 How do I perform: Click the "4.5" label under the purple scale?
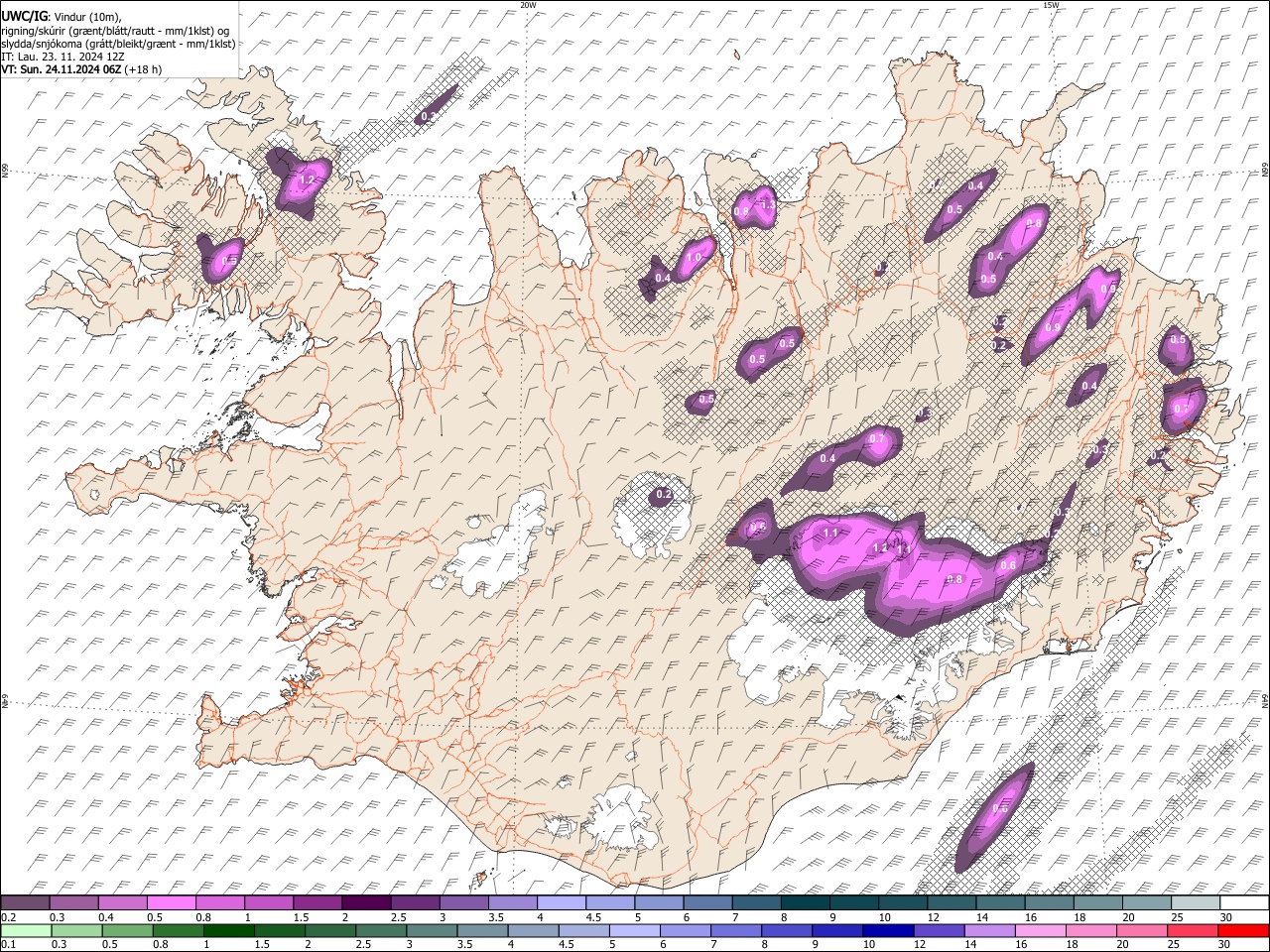point(593,917)
